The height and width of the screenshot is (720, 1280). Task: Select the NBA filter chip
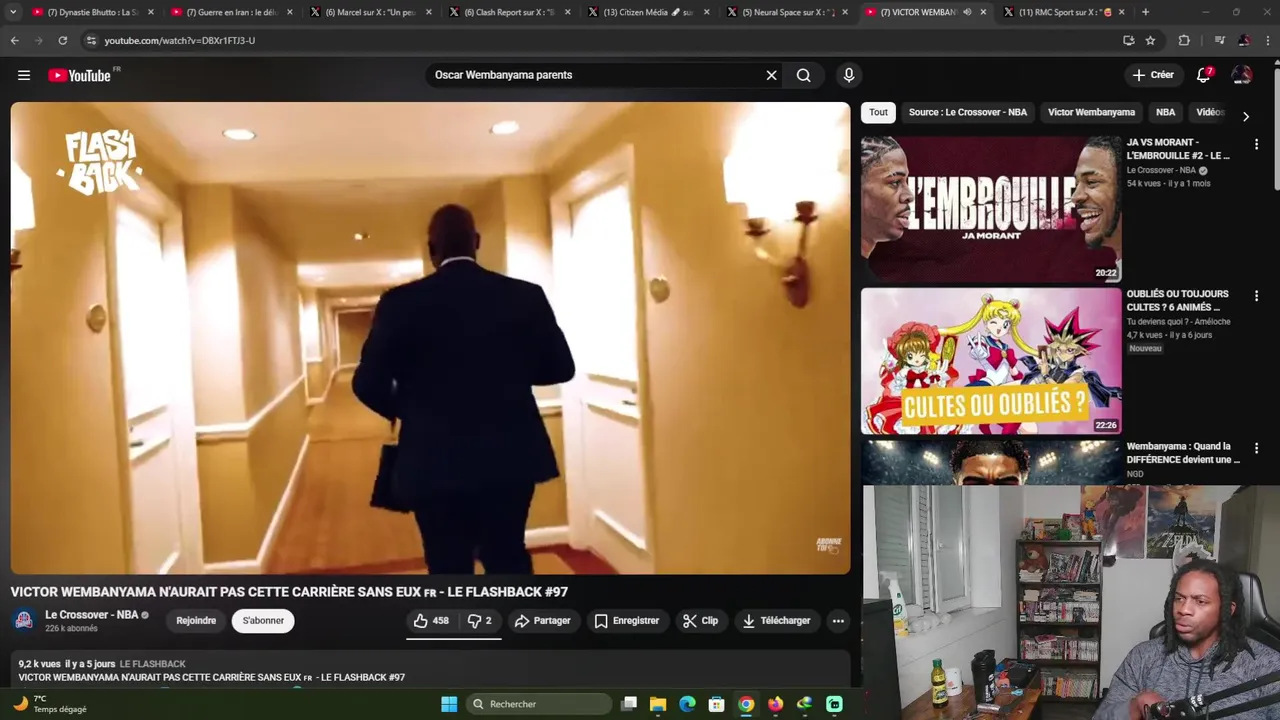point(1165,112)
